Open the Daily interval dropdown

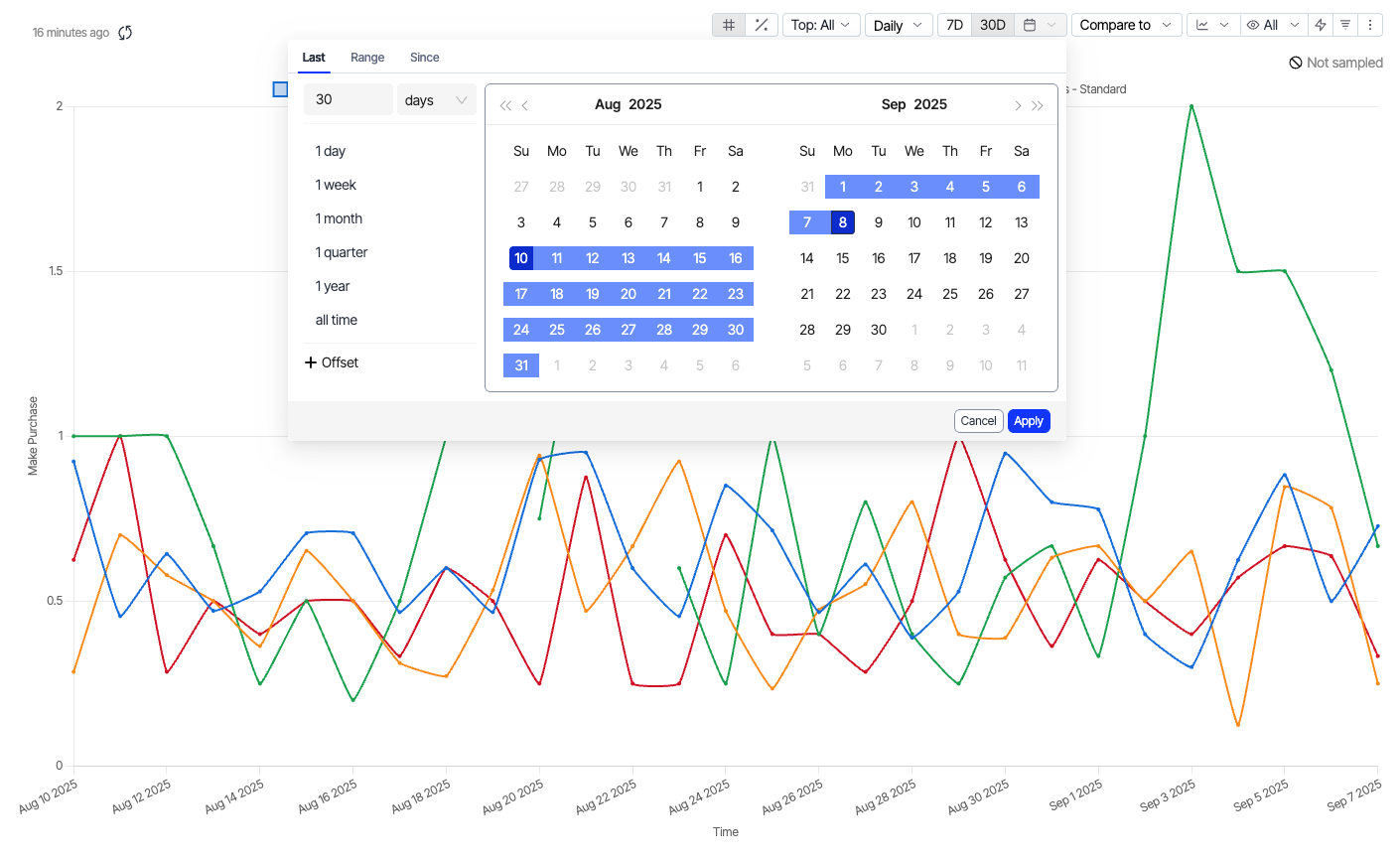899,25
